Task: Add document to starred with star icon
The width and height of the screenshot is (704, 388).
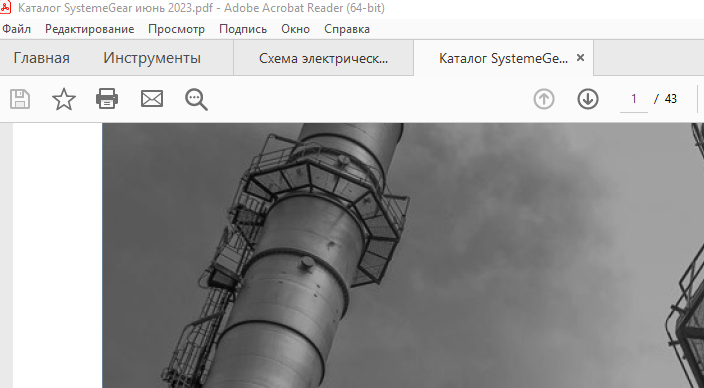Action: coord(64,99)
